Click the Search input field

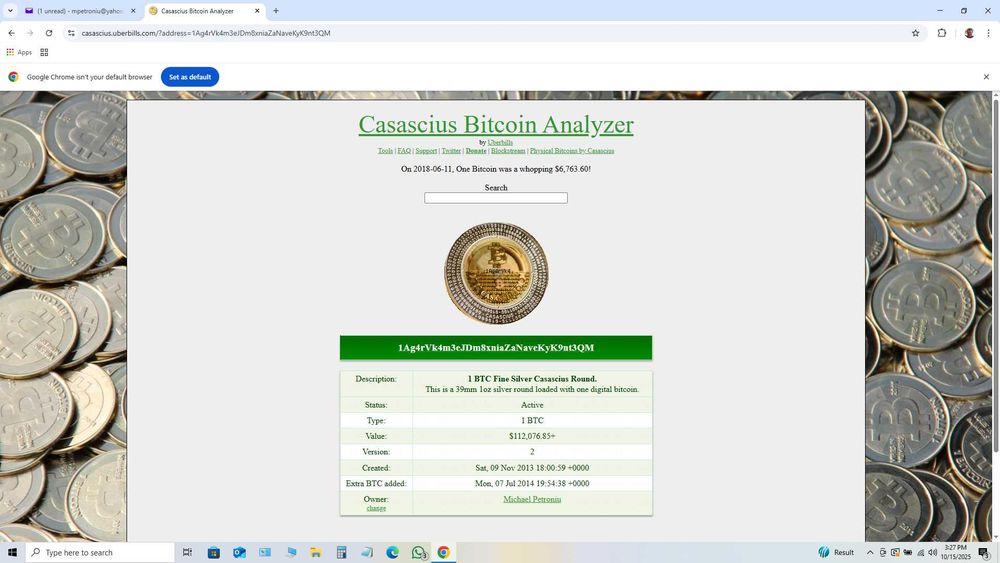[x=496, y=198]
